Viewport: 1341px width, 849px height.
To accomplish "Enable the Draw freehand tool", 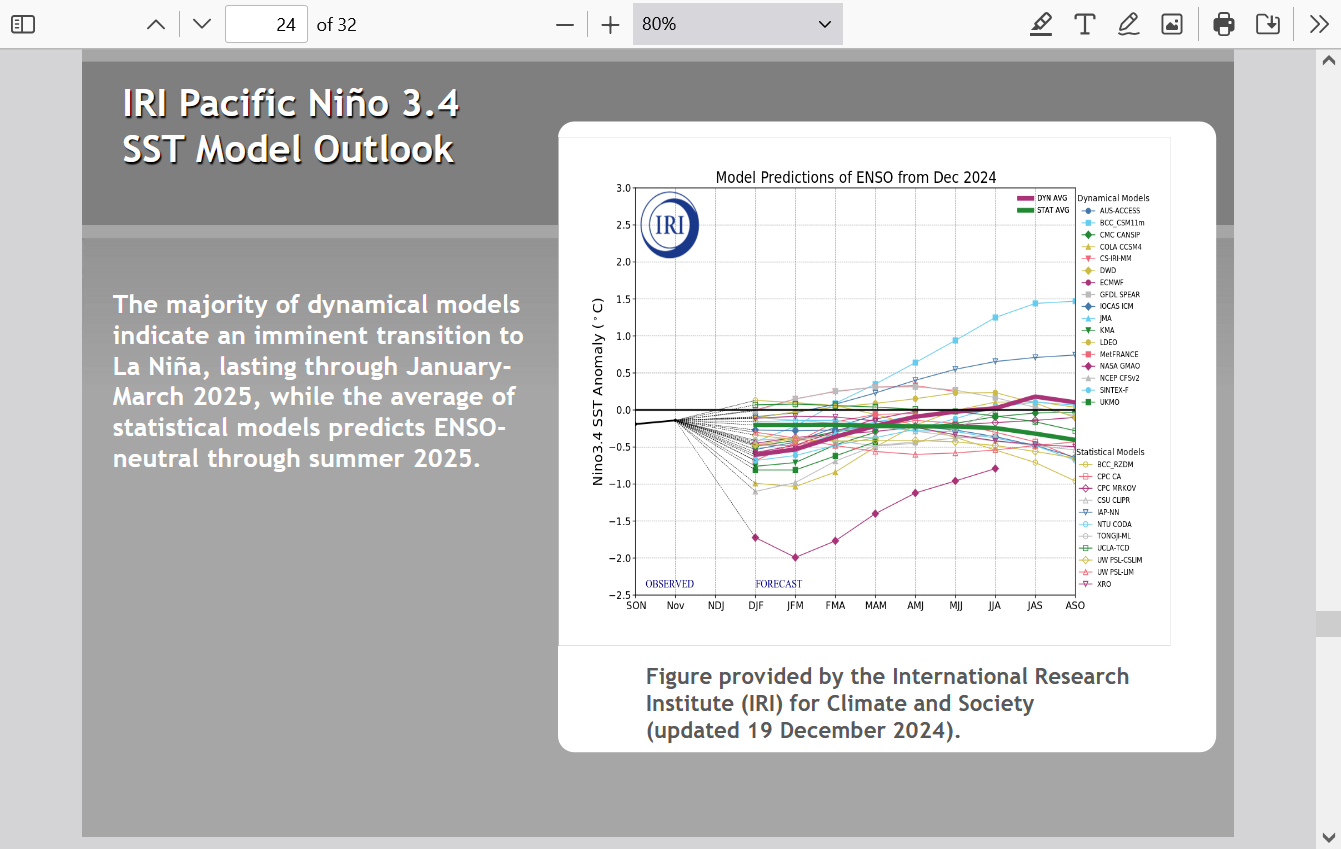I will click(x=1128, y=24).
